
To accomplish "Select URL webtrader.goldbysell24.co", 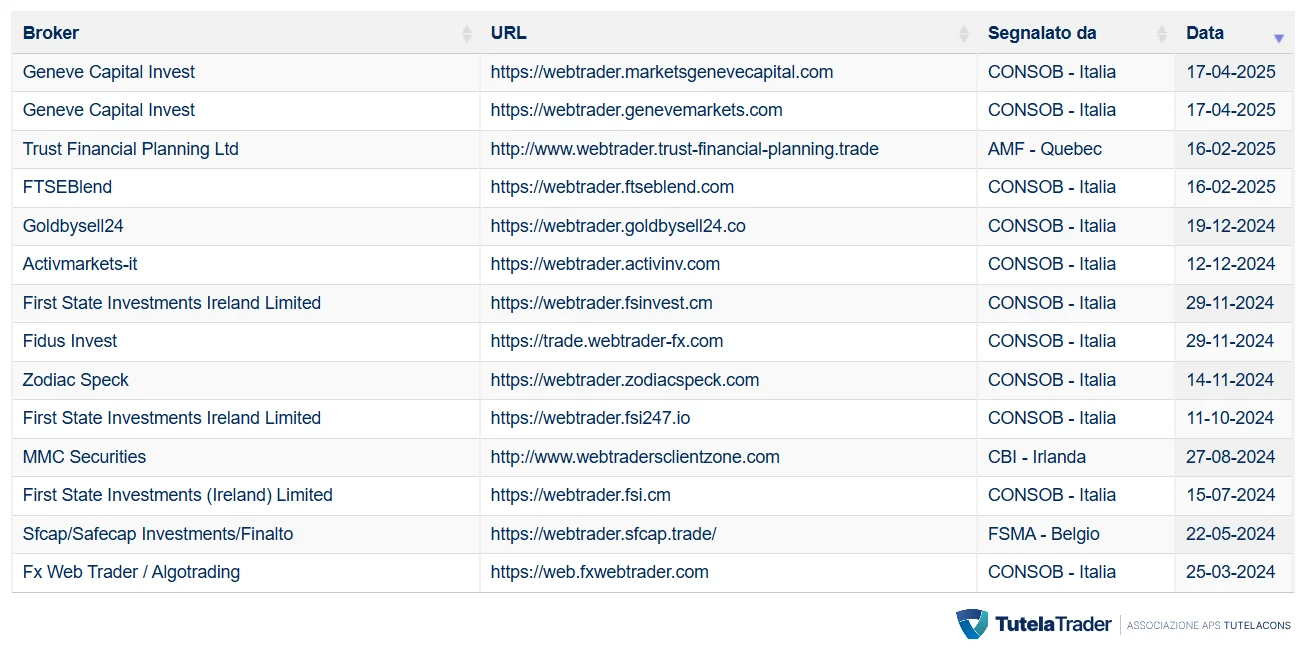I will pos(618,226).
